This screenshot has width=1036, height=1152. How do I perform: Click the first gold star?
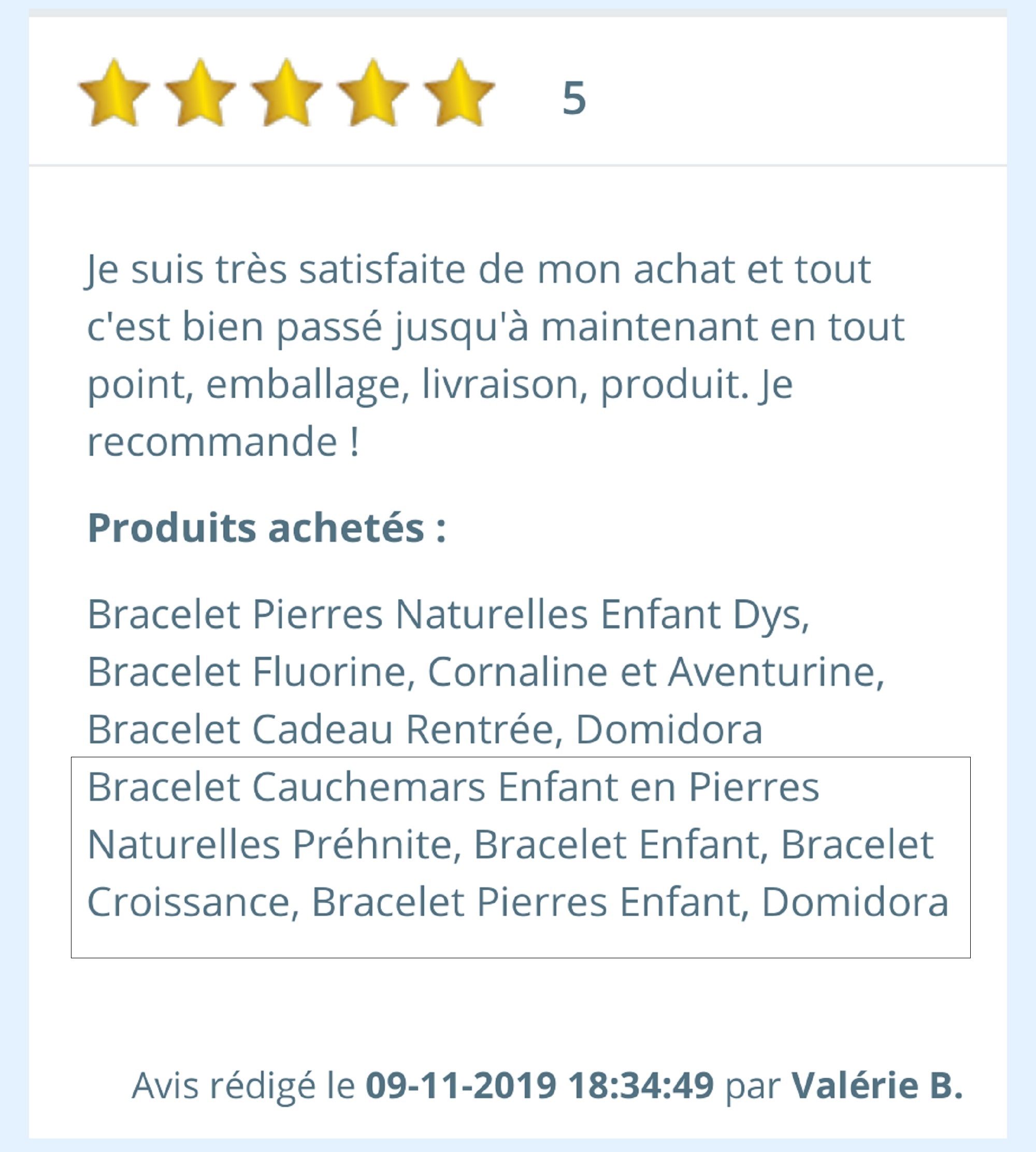coord(114,93)
